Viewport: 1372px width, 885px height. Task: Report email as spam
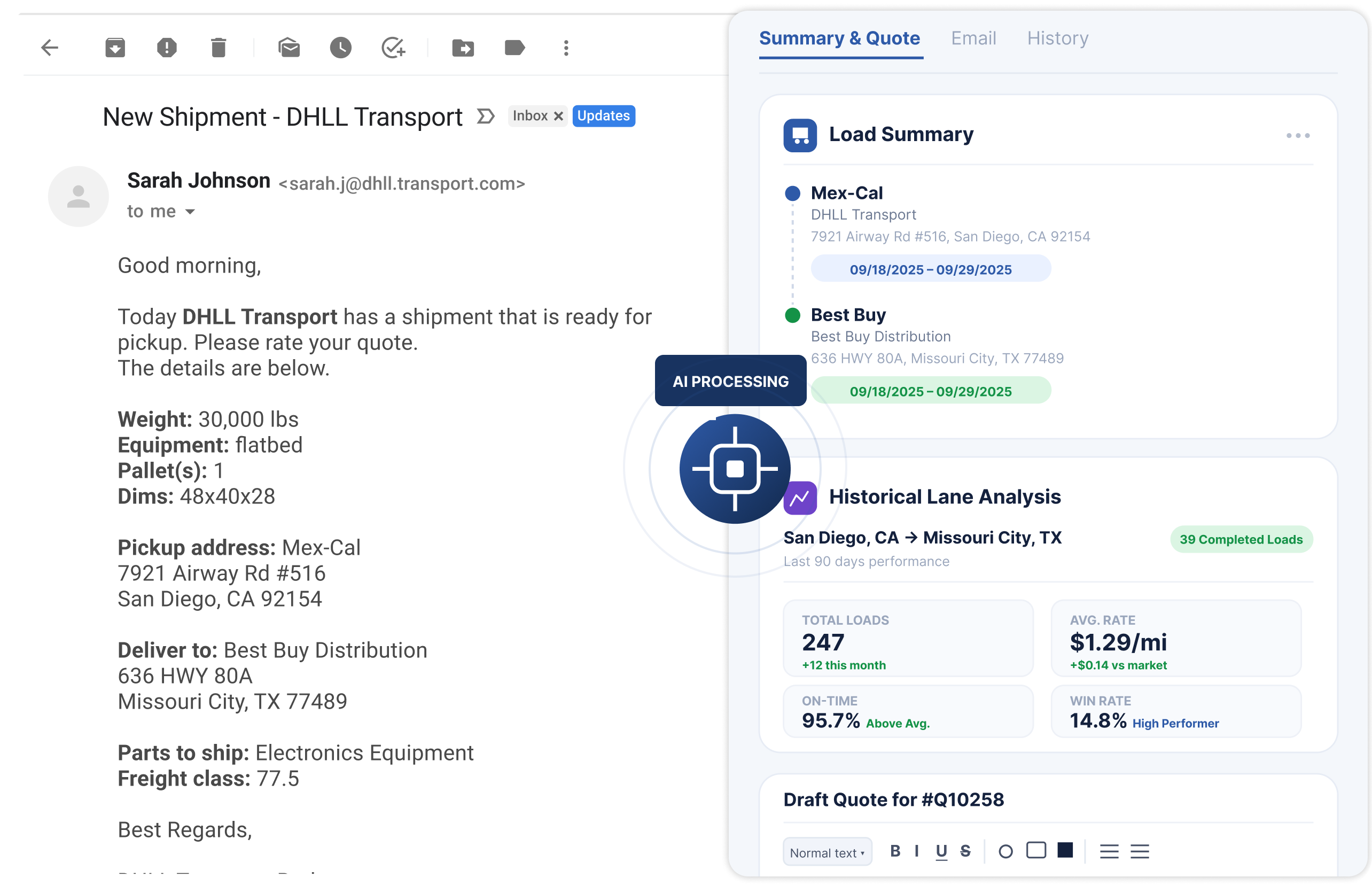167,48
